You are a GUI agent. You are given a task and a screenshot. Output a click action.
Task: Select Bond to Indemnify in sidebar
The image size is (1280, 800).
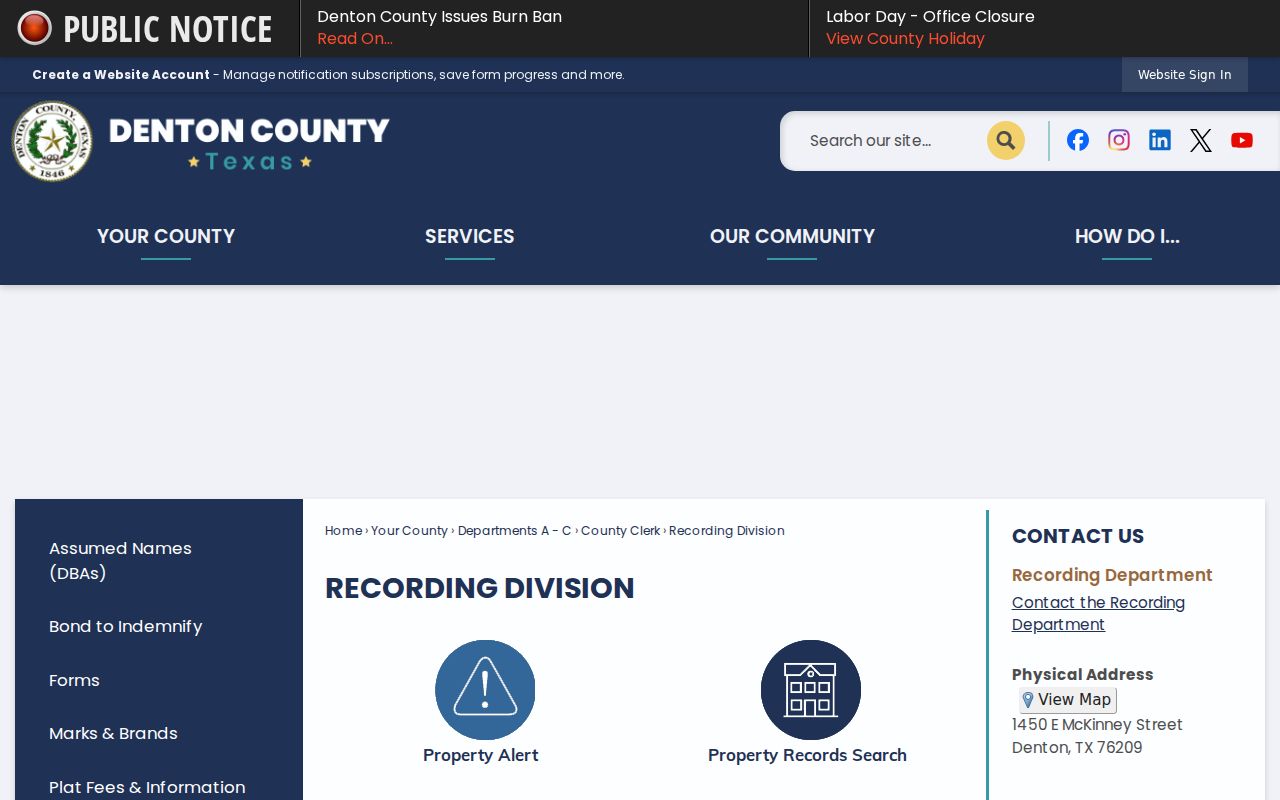(x=126, y=627)
